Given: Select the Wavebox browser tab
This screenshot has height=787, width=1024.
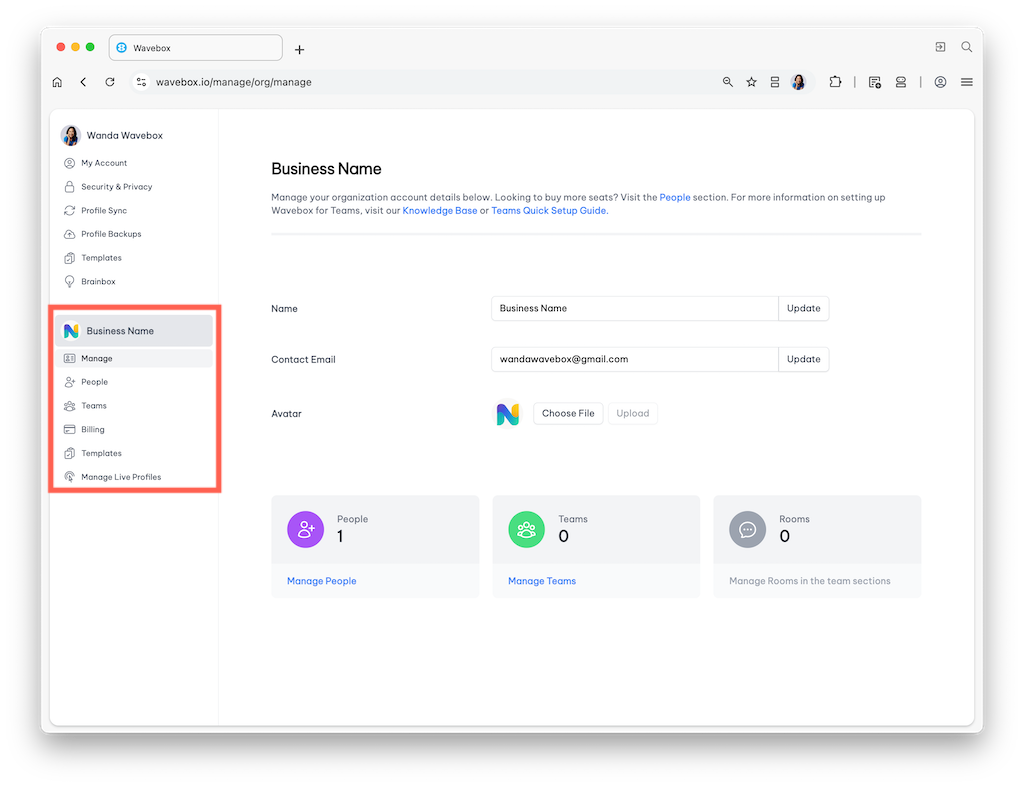Looking at the screenshot, I should coord(196,48).
